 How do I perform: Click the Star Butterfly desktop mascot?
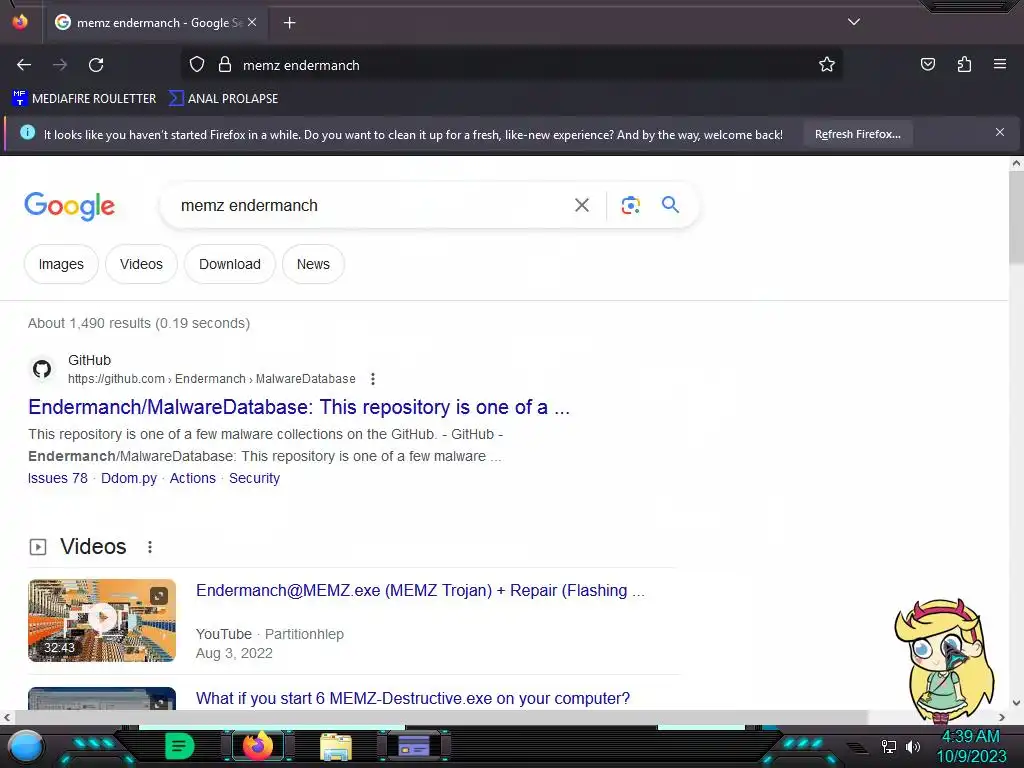coord(944,661)
